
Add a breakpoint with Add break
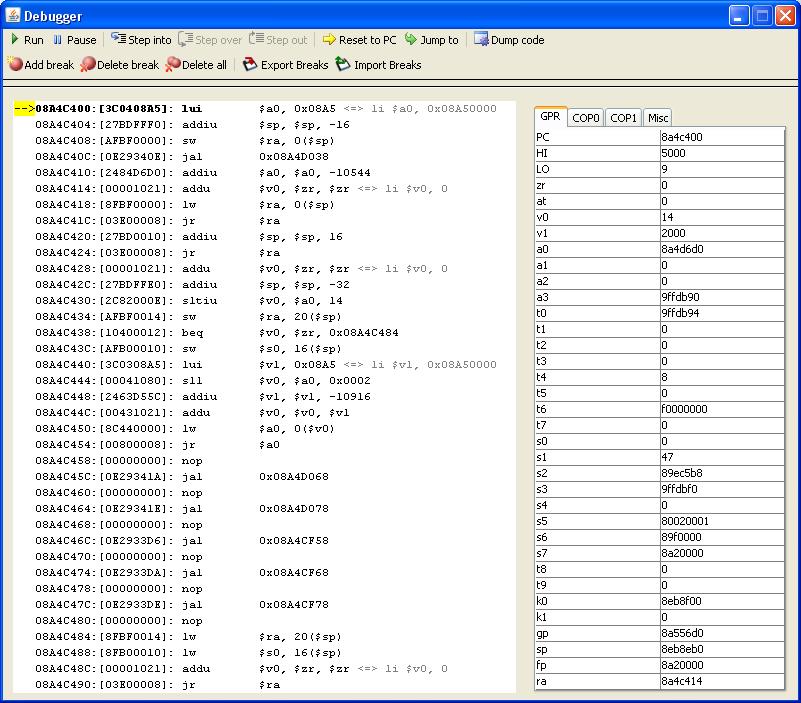pos(41,65)
